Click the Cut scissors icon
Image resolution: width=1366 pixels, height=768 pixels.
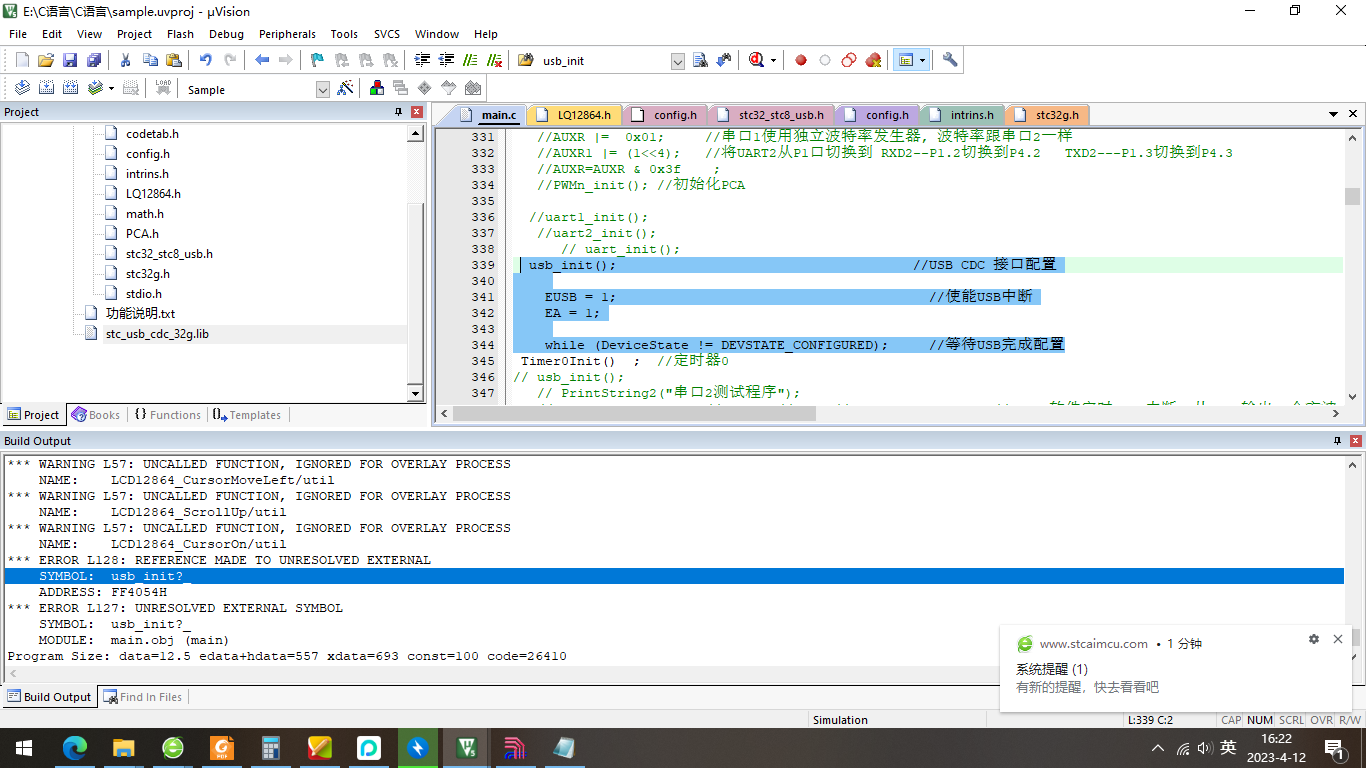[x=126, y=60]
